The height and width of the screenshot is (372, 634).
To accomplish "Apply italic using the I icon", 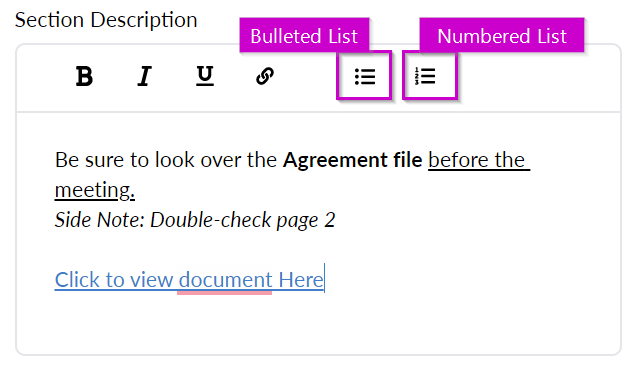I will pyautogui.click(x=144, y=76).
